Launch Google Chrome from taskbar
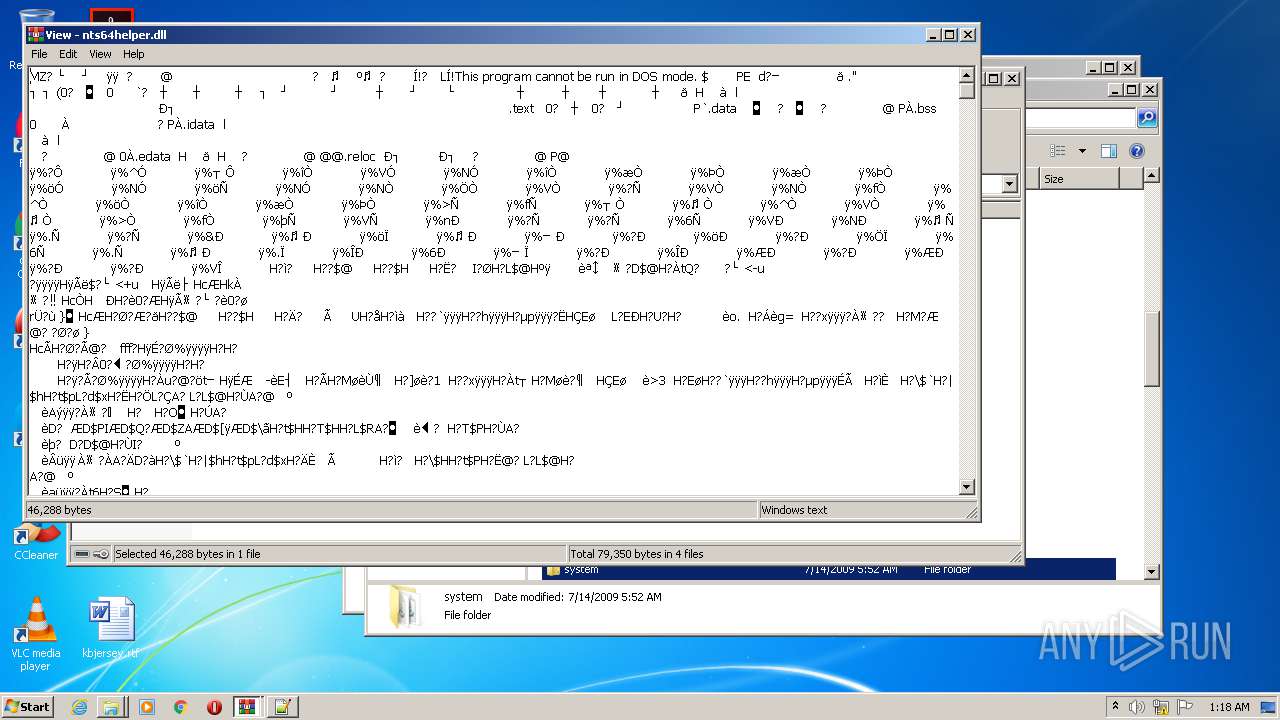The width and height of the screenshot is (1280, 720). (180, 707)
